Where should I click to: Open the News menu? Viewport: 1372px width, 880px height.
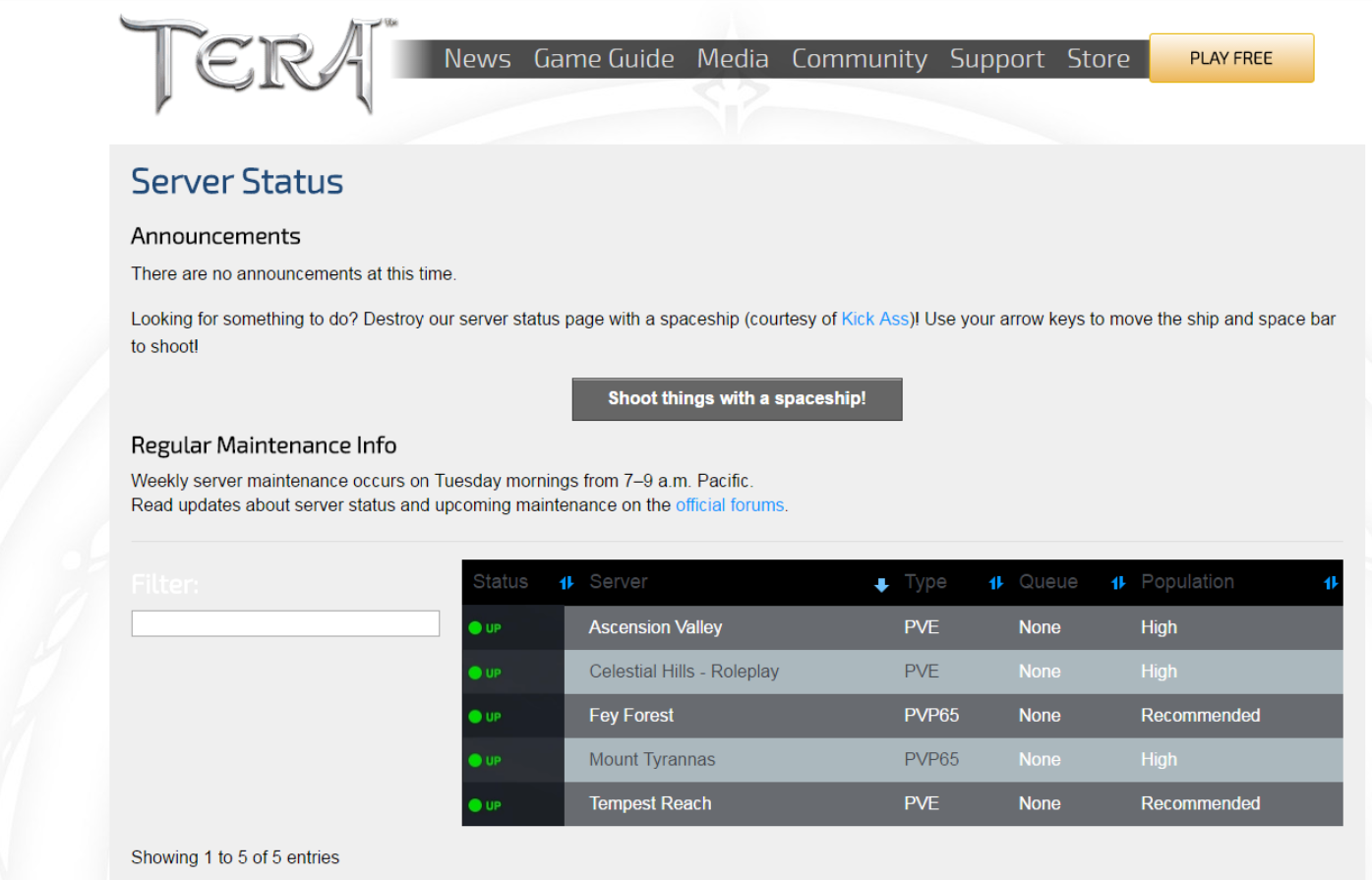tap(477, 59)
